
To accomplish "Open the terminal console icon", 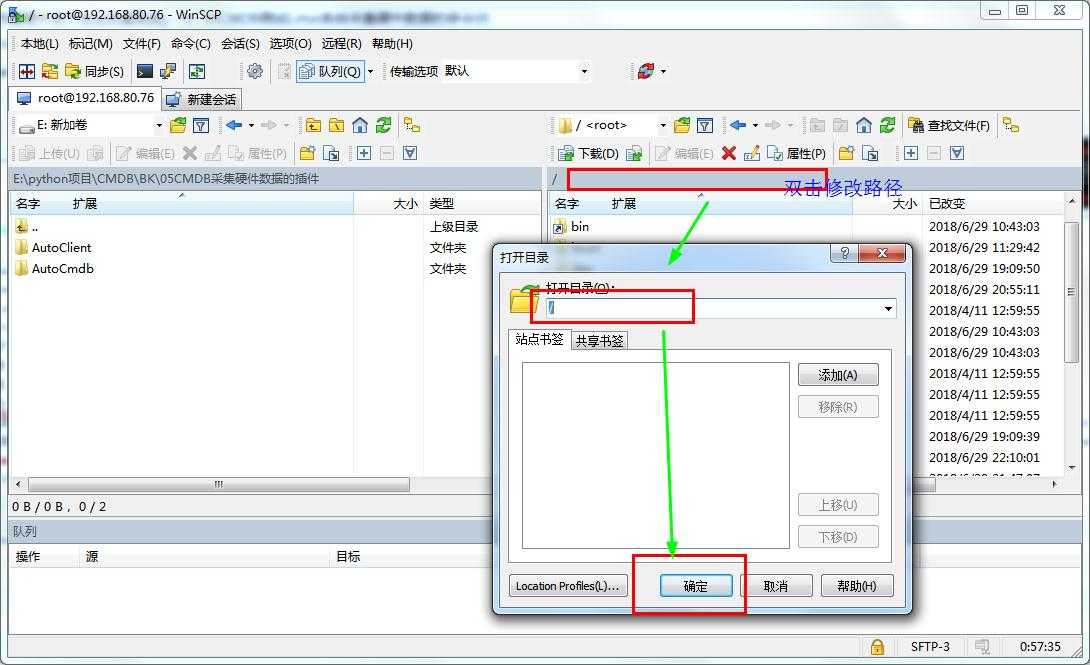I will pos(145,71).
